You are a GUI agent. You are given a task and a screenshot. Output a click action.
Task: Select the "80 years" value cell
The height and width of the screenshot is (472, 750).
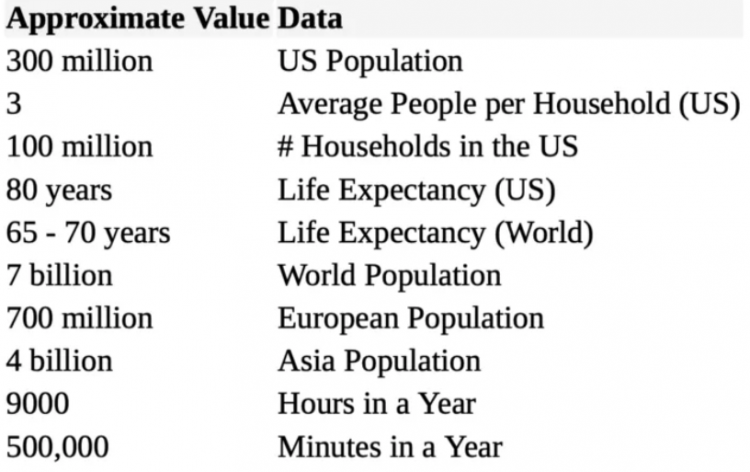tap(59, 190)
